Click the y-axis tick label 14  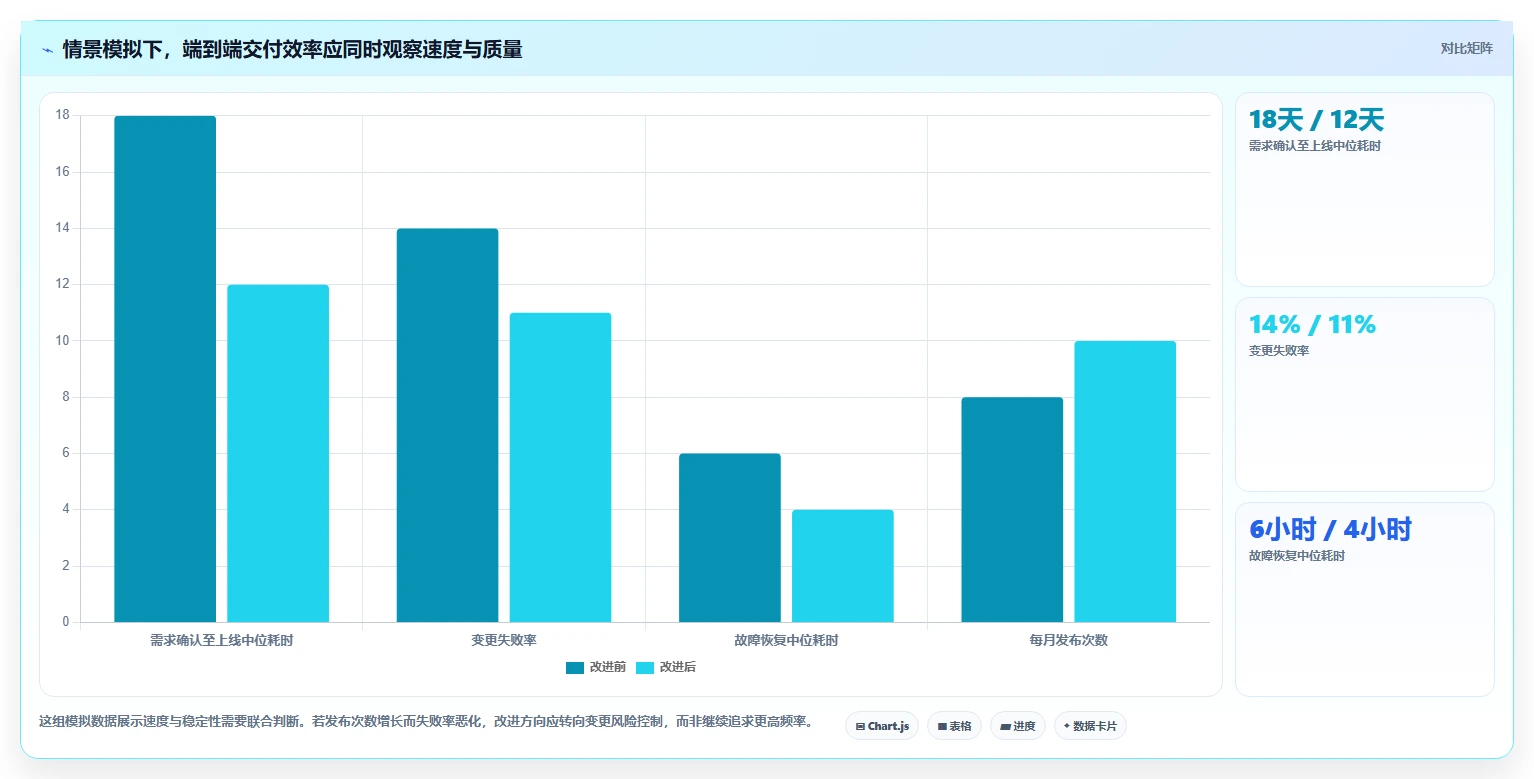(x=62, y=228)
